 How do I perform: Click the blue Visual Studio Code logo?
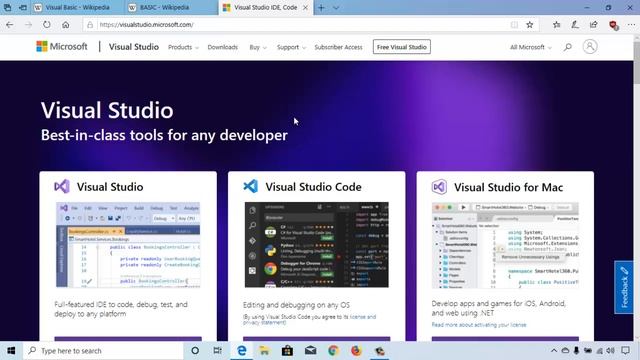click(251, 186)
